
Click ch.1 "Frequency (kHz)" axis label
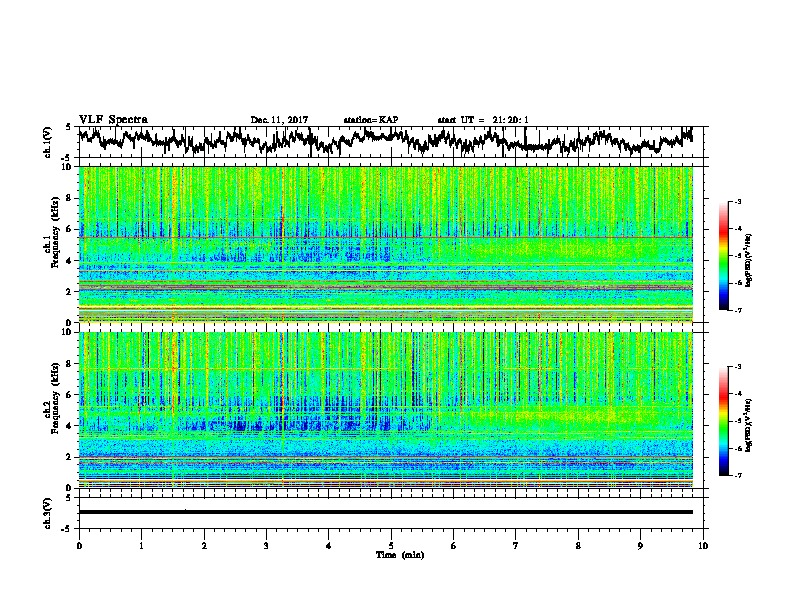pos(56,232)
